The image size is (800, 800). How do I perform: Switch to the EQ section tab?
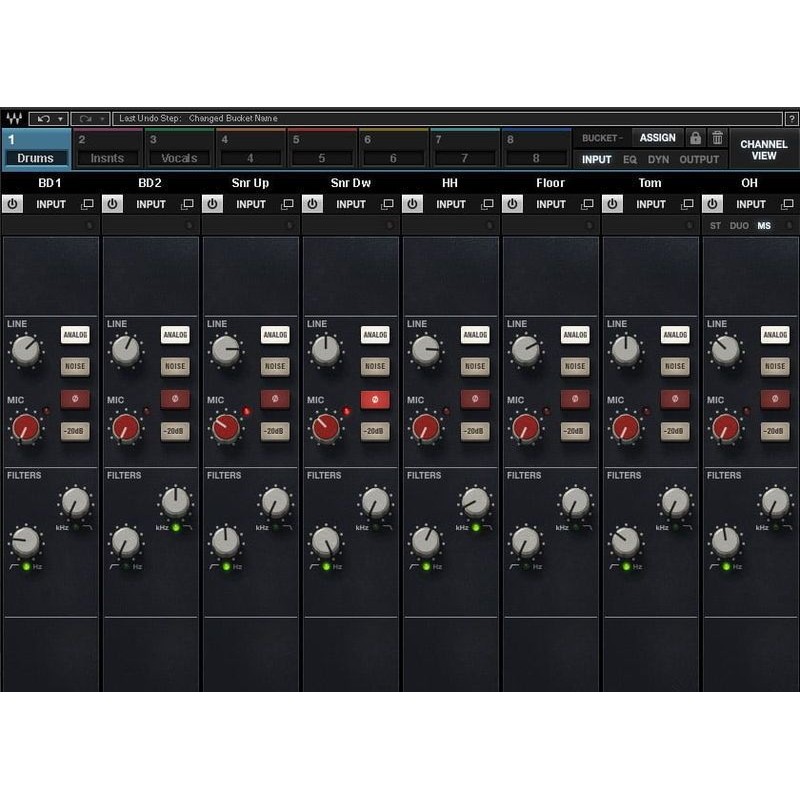pyautogui.click(x=628, y=159)
